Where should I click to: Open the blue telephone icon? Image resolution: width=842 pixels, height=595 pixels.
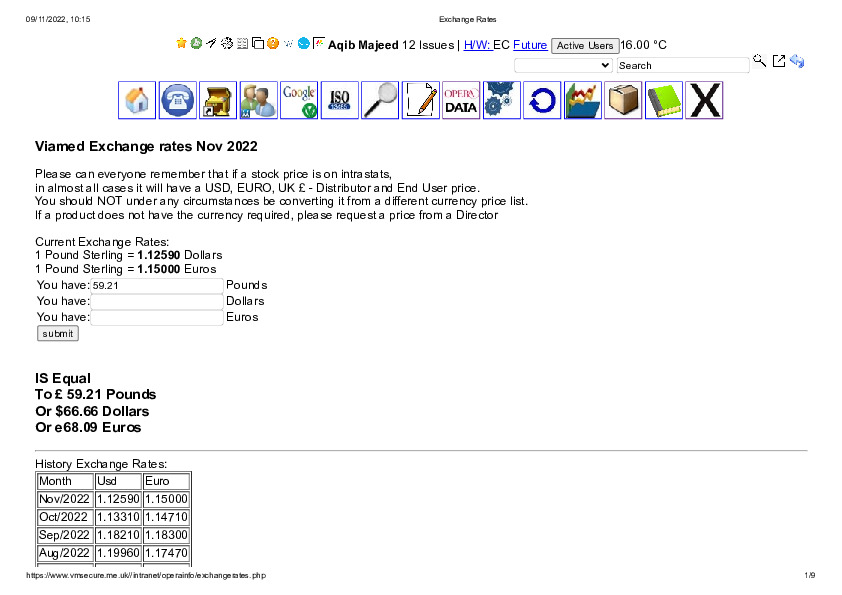178,100
